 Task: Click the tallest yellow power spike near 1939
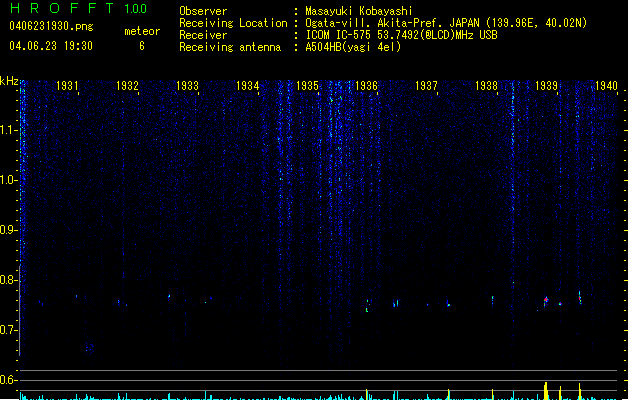point(546,391)
